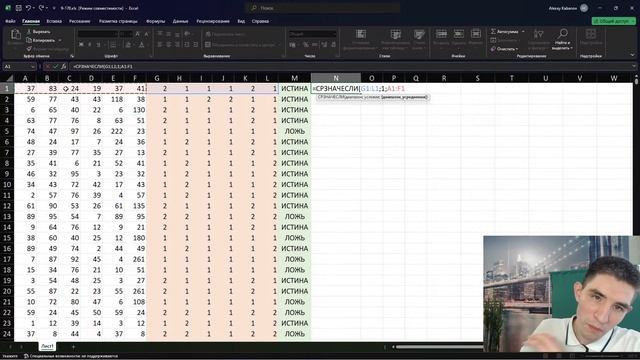Image resolution: width=640 pixels, height=360 pixels.
Task: Open Найти и выделить magnifier button
Action: point(562,39)
